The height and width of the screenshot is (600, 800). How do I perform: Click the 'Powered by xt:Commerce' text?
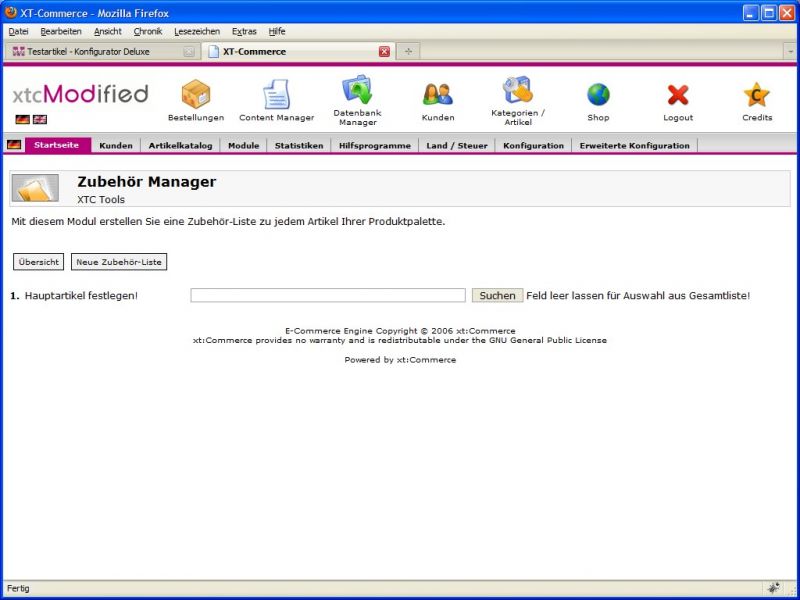400,360
